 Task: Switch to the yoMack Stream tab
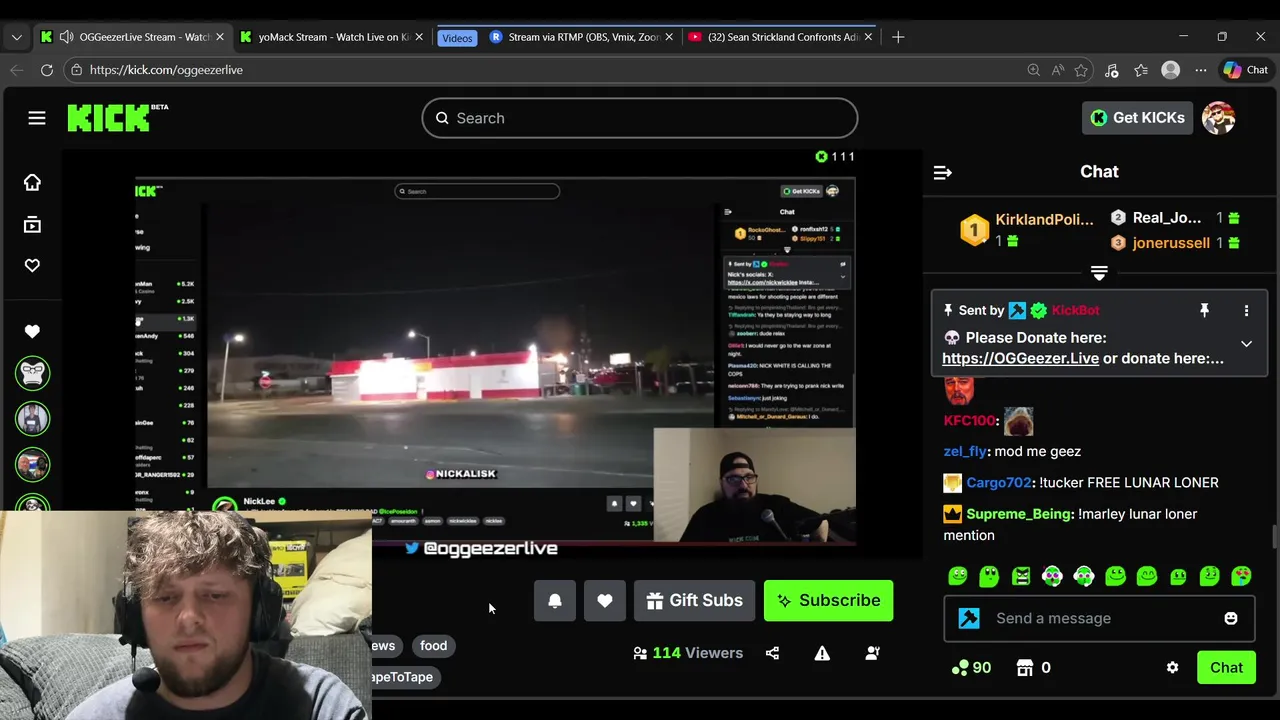(333, 37)
